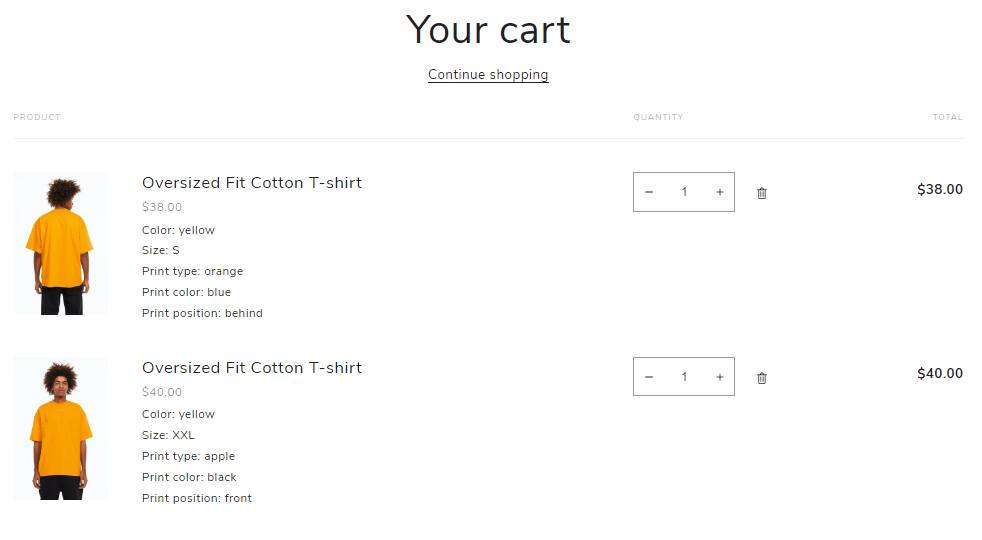The height and width of the screenshot is (540, 982).
Task: Click the quantity field of the $38.00 item
Action: pyautogui.click(x=684, y=192)
